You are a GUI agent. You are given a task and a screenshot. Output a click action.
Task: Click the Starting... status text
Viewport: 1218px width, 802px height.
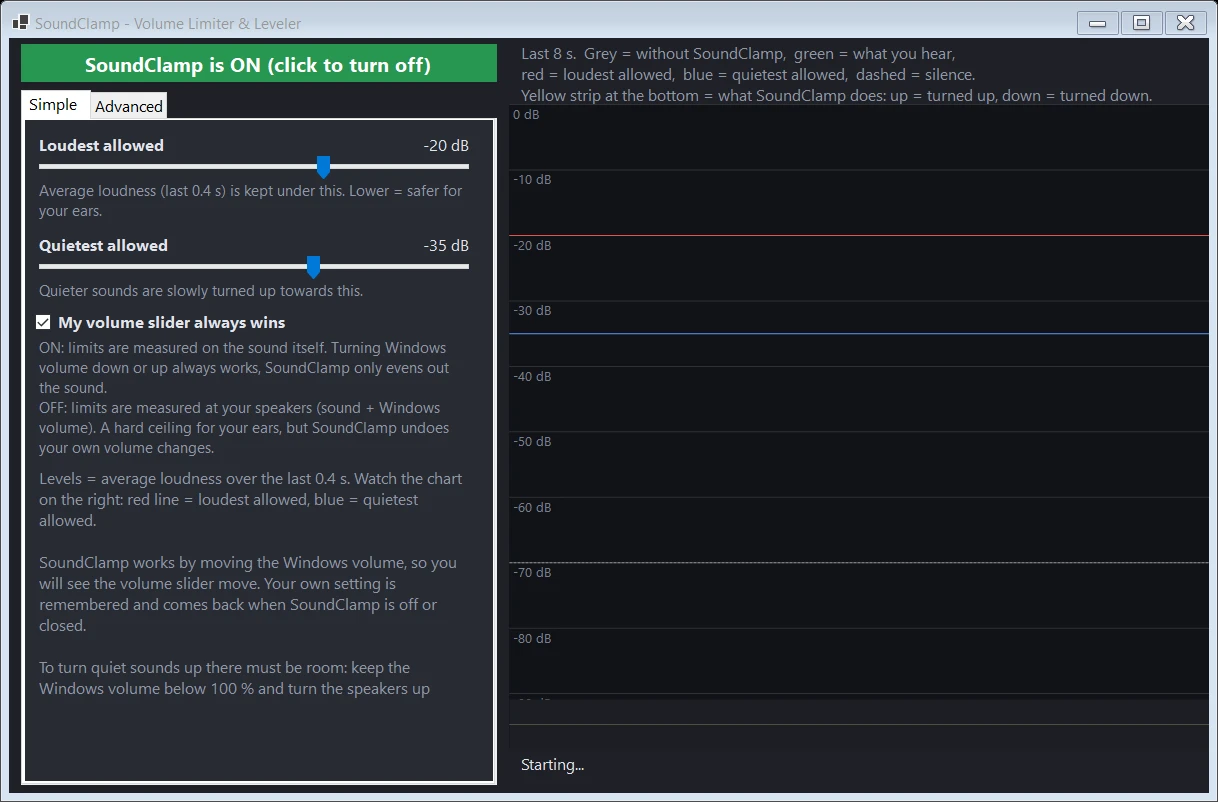click(552, 765)
